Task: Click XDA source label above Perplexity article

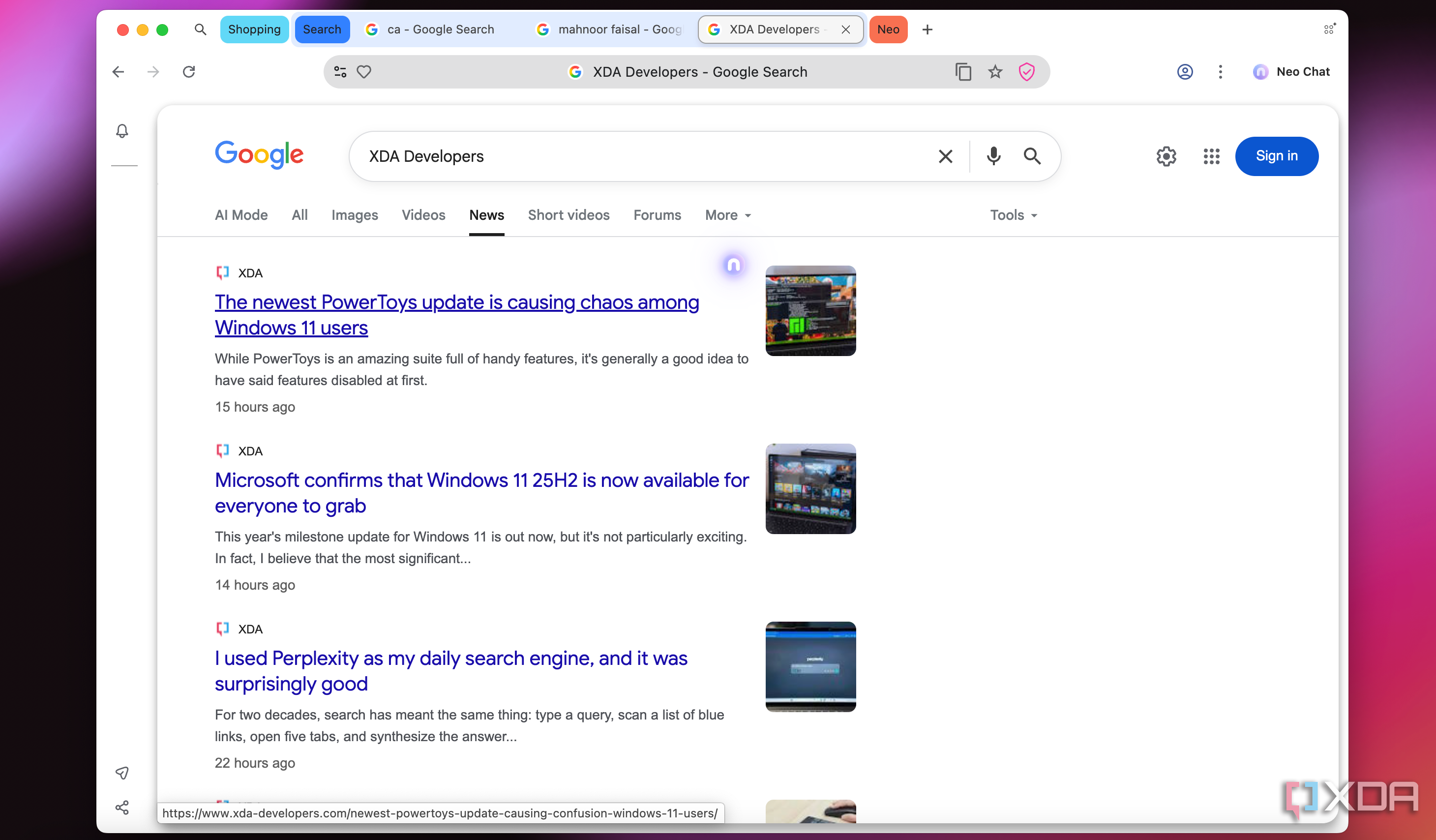Action: [250, 629]
